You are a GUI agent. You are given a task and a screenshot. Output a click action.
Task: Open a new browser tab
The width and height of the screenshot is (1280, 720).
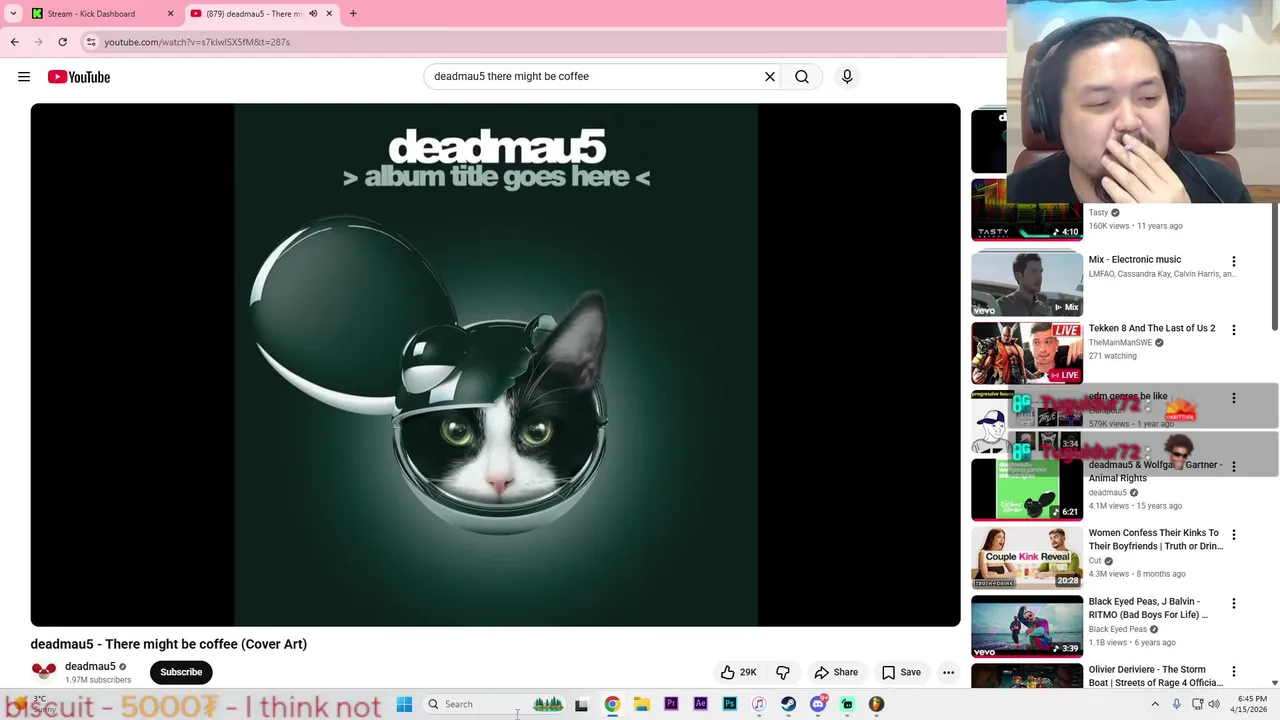353,14
